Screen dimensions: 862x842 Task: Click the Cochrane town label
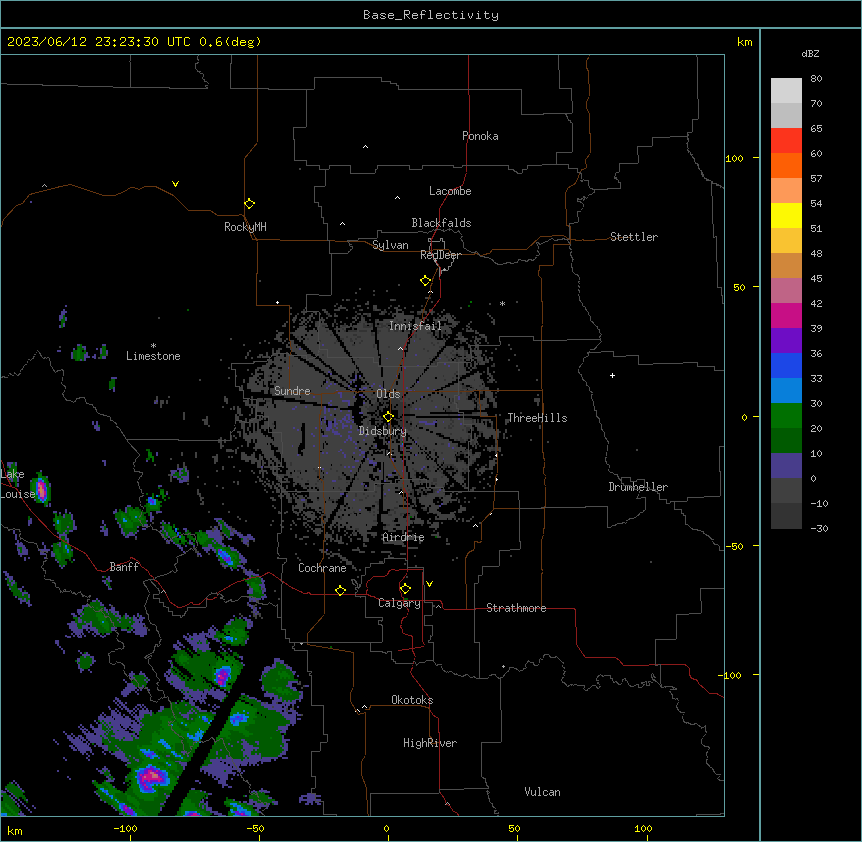coord(322,568)
